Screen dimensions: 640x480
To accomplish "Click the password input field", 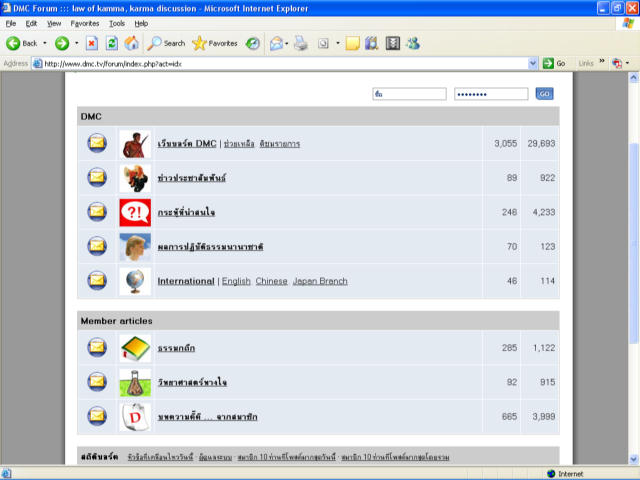I will pos(490,94).
